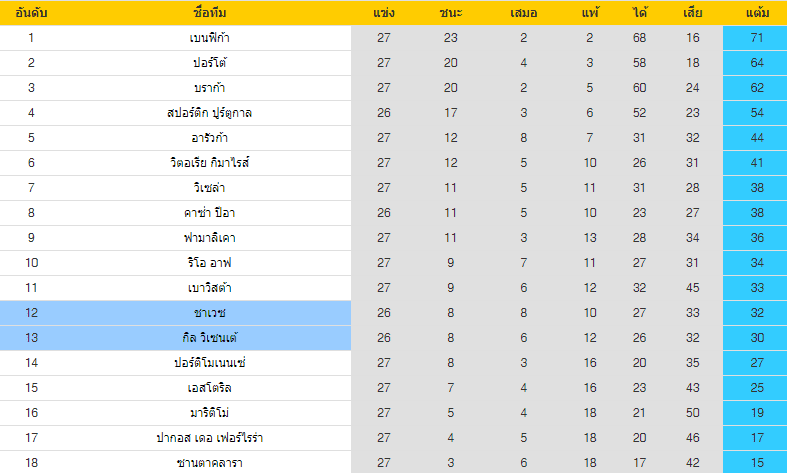This screenshot has height=473, width=787.
Task: Click the อันดับ rank column header
Action: [31, 14]
